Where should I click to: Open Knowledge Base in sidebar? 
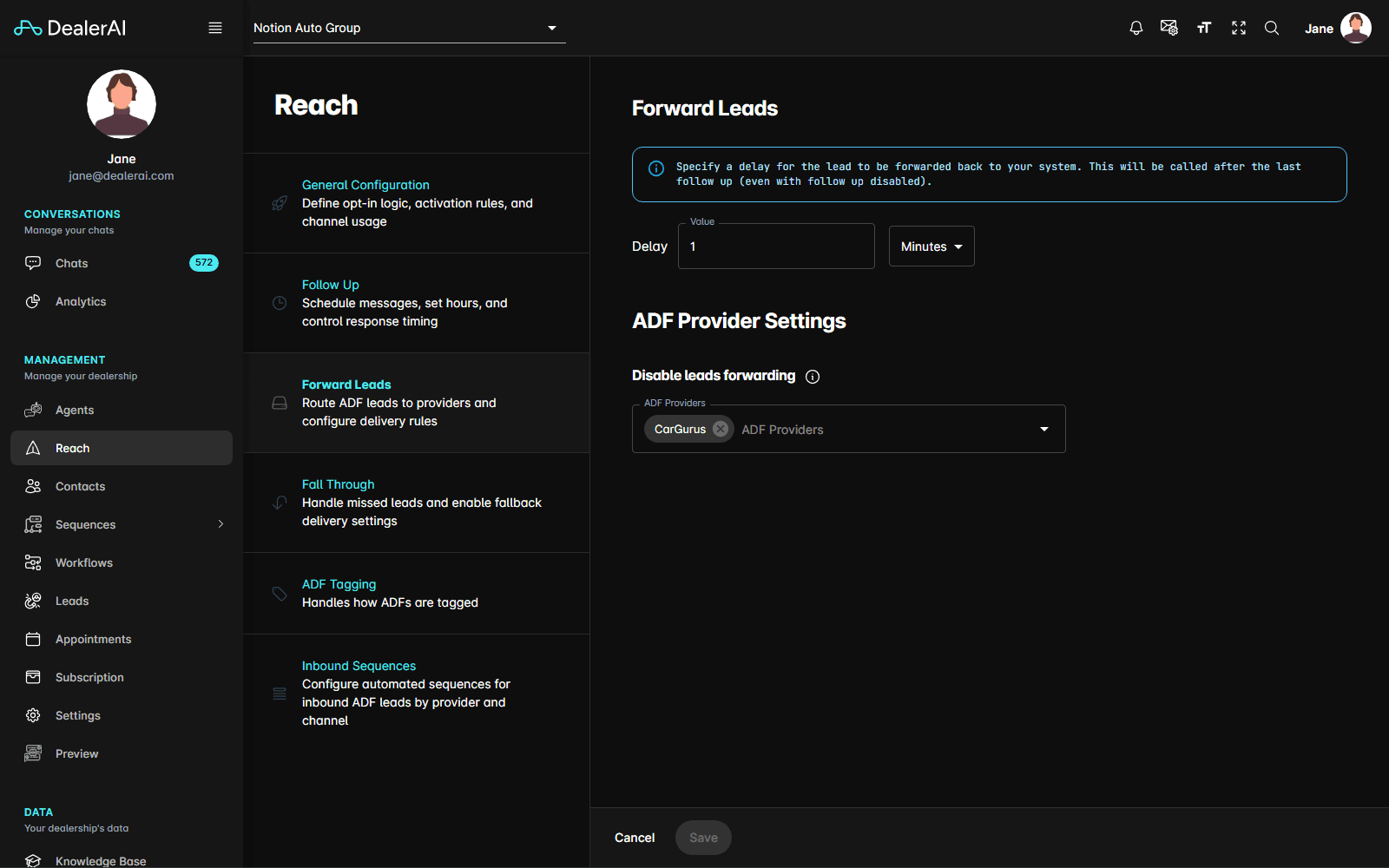122,860
